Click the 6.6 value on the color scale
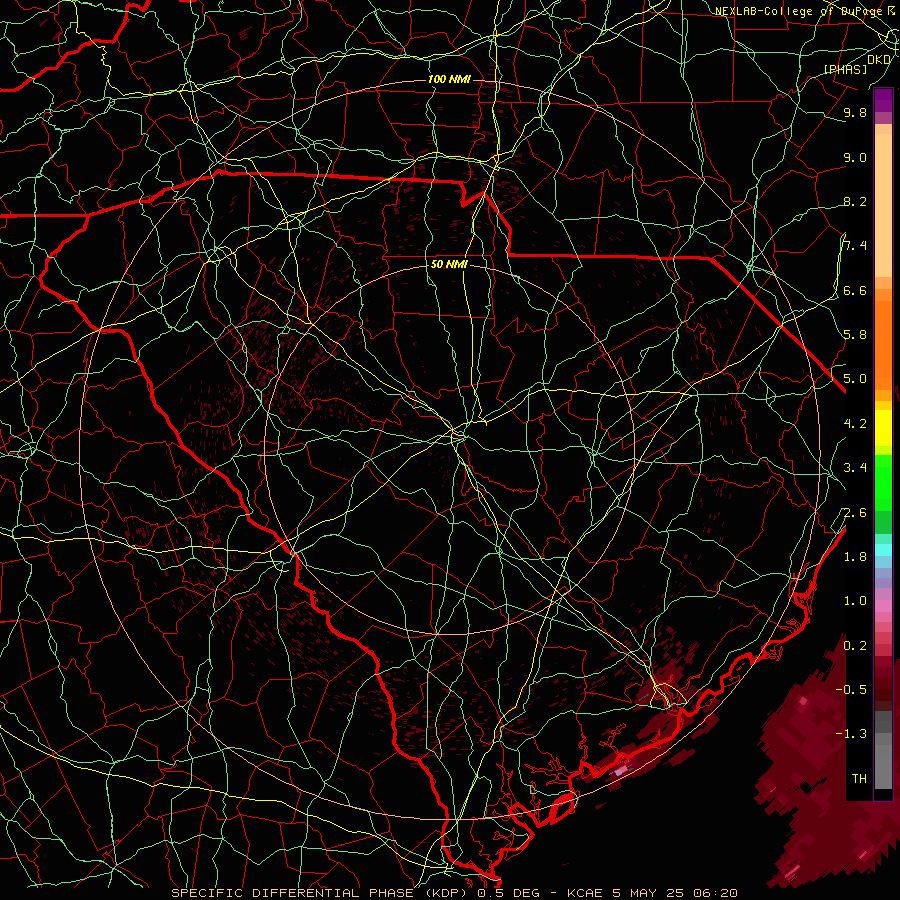This screenshot has width=900, height=900. pos(855,291)
